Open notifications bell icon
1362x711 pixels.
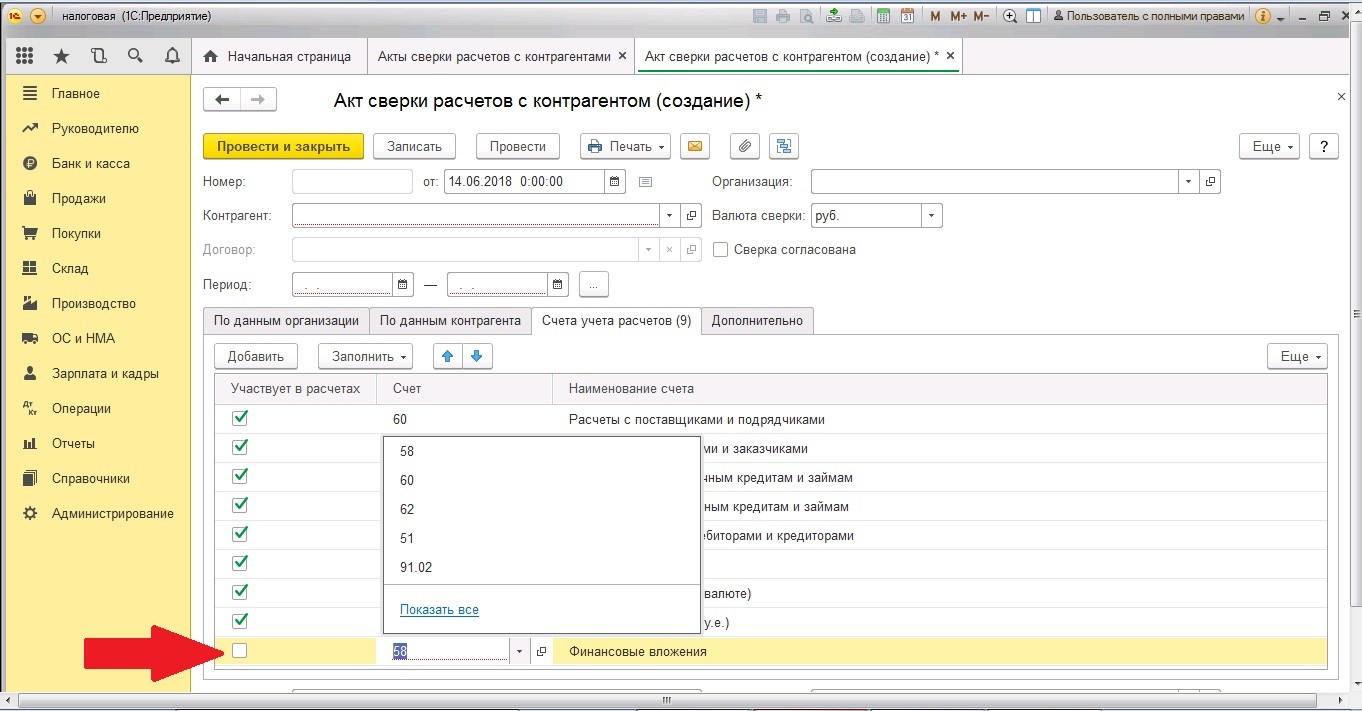click(x=172, y=56)
